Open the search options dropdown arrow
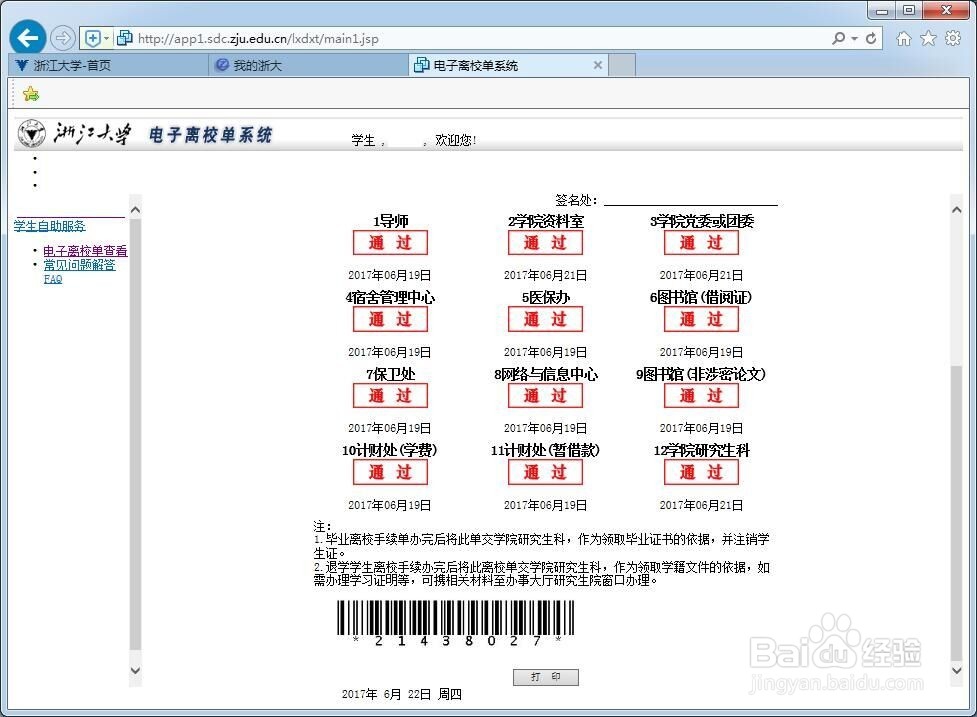This screenshot has height=717, width=977. (x=855, y=38)
